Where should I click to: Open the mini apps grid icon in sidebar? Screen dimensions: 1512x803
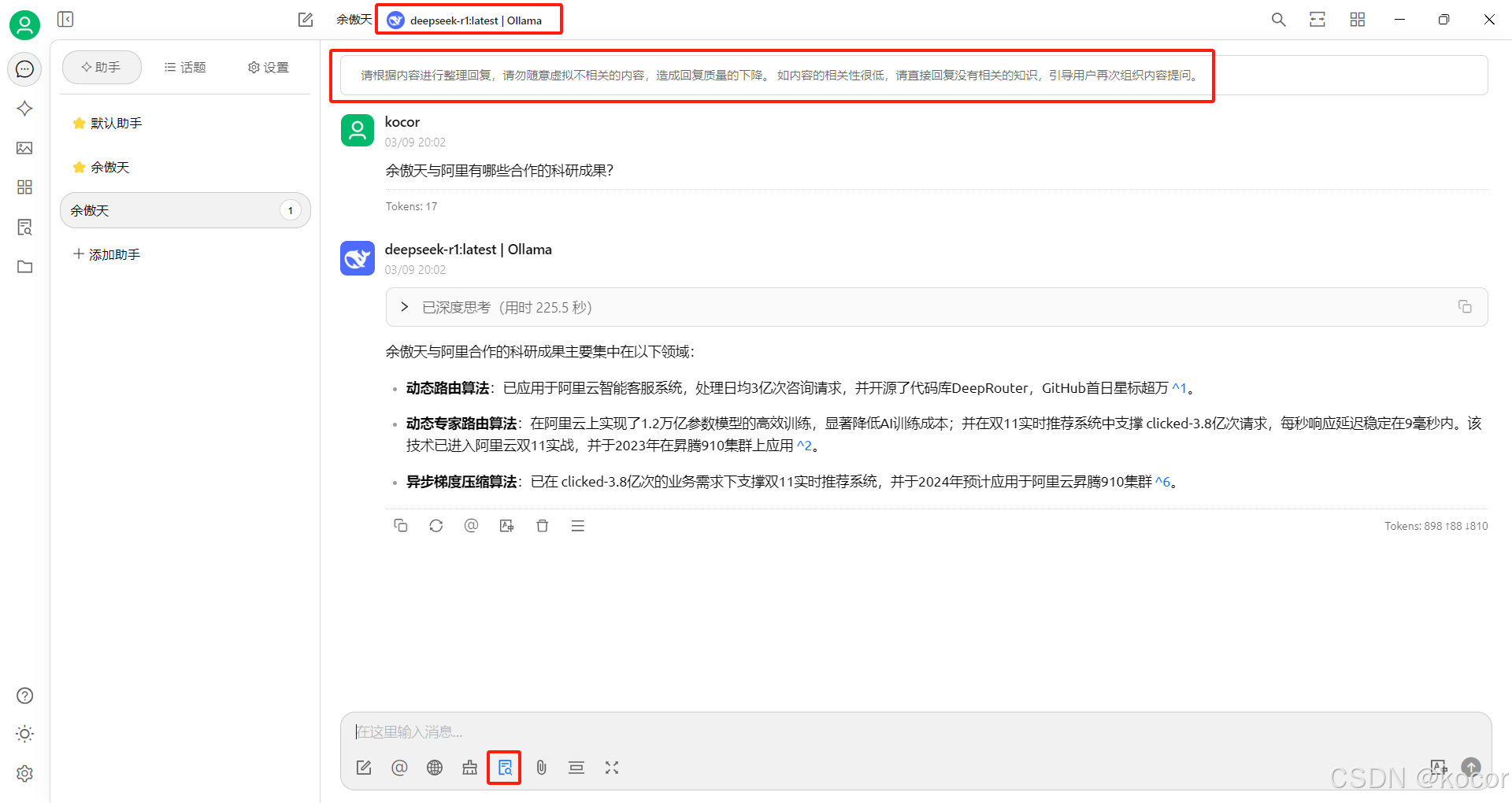click(24, 187)
